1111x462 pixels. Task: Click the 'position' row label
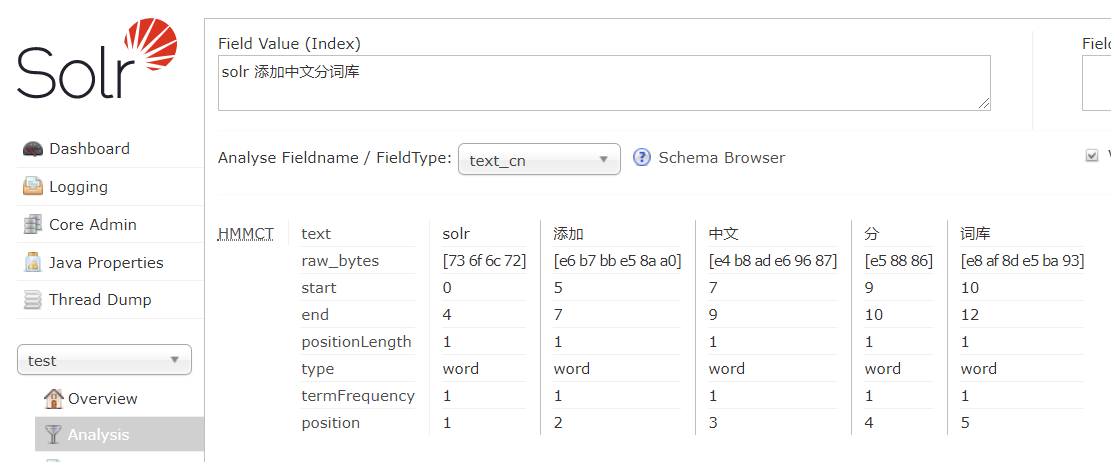pos(330,422)
